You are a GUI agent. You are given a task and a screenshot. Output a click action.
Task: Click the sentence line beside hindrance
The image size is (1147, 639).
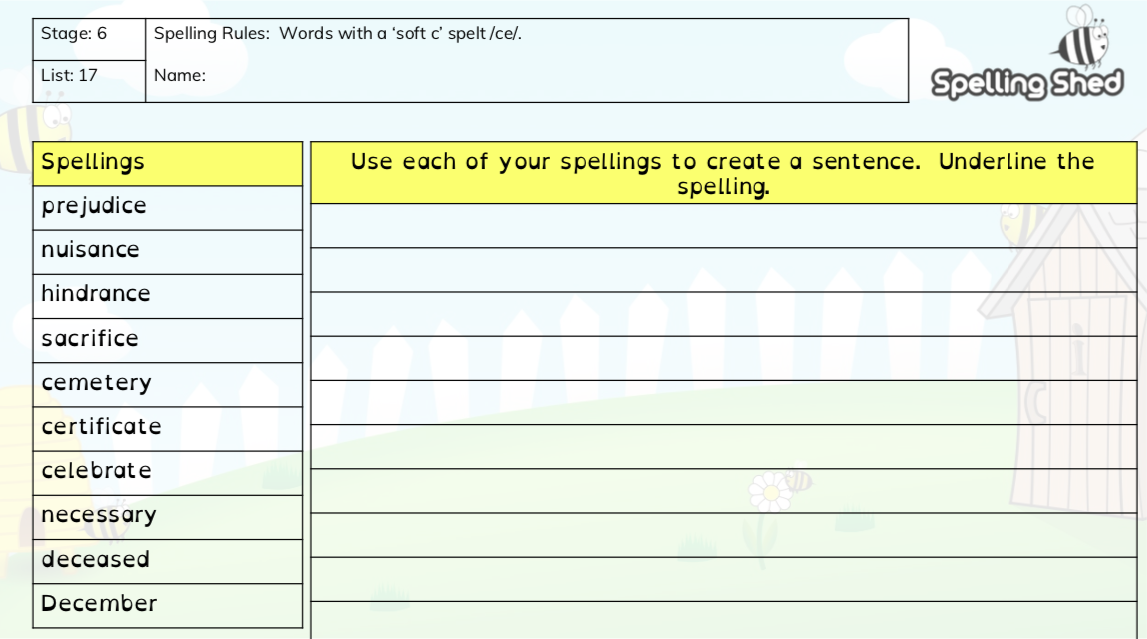click(x=723, y=314)
